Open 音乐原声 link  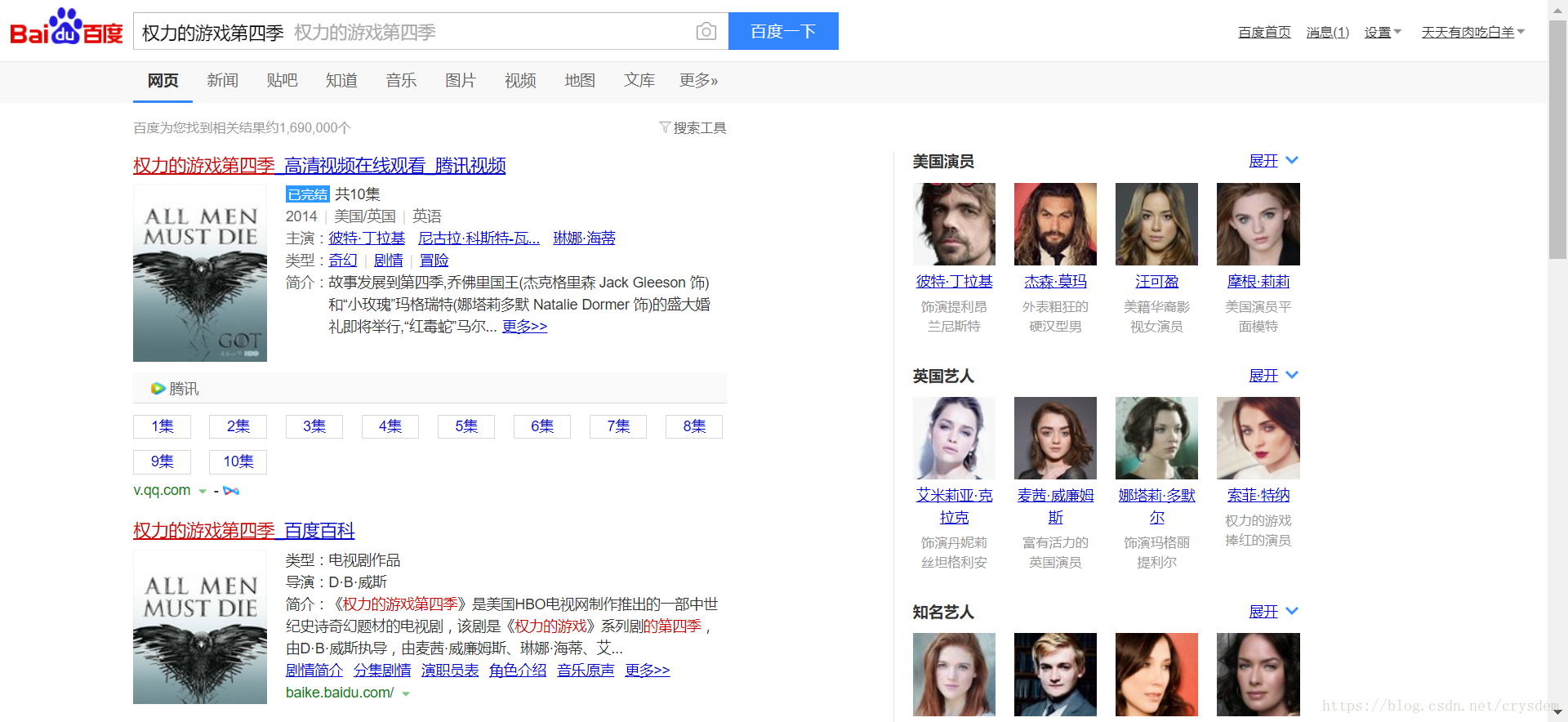coord(586,670)
